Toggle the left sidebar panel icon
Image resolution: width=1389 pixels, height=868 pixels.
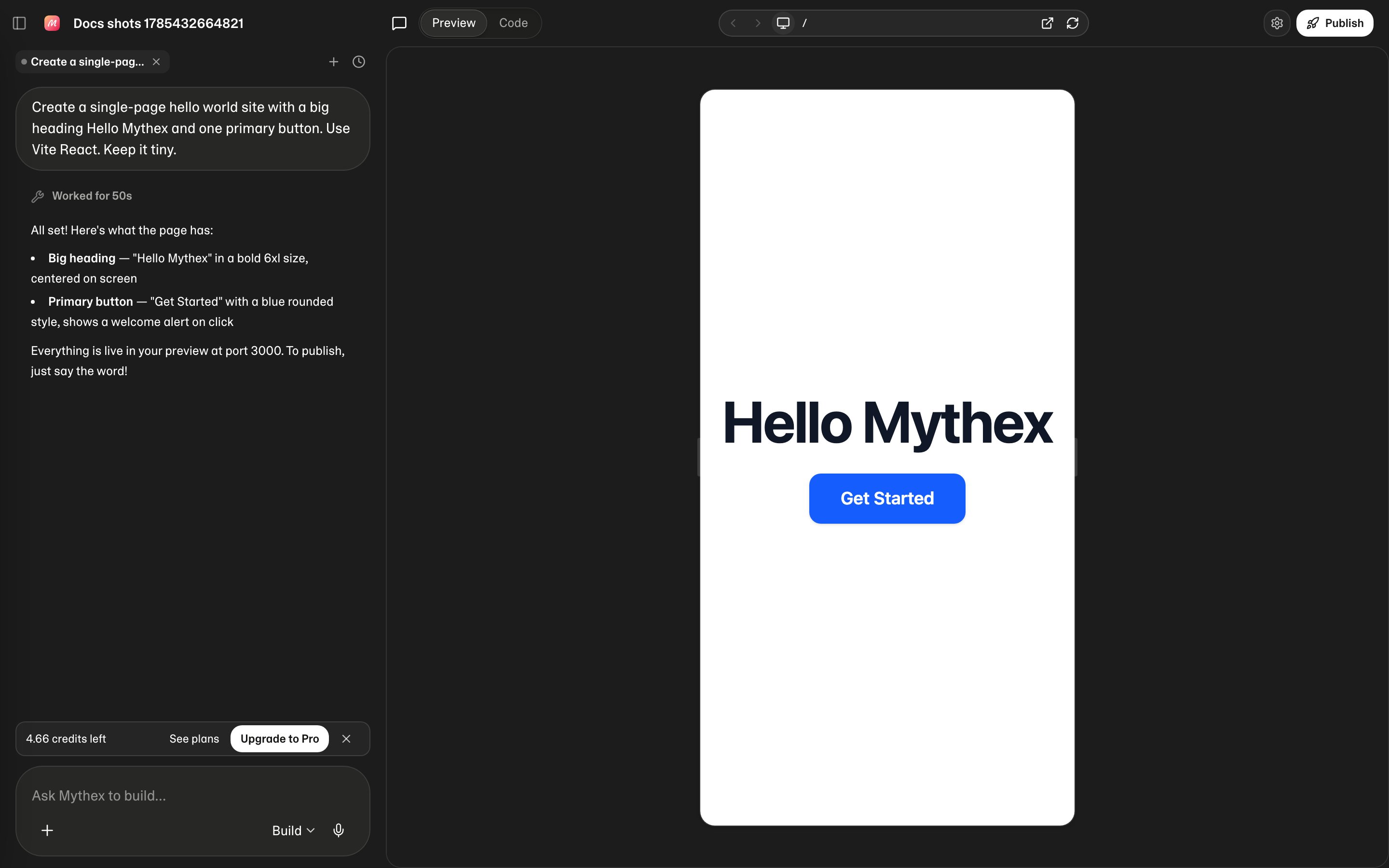click(19, 23)
